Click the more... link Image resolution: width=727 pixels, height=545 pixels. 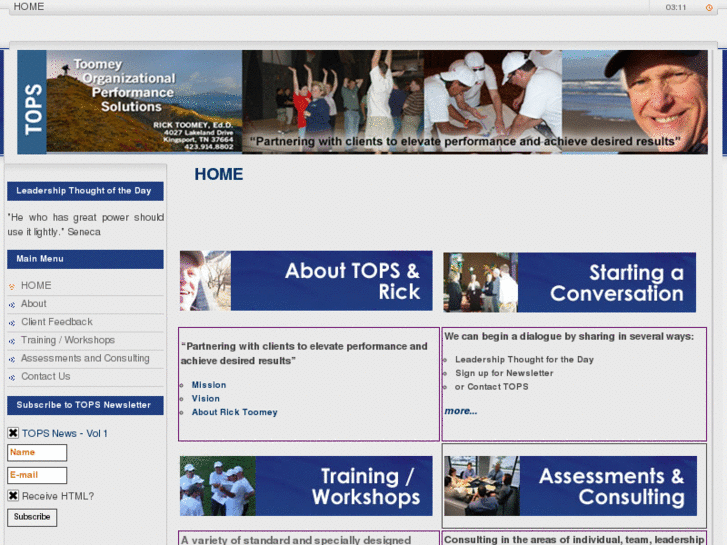pos(460,411)
